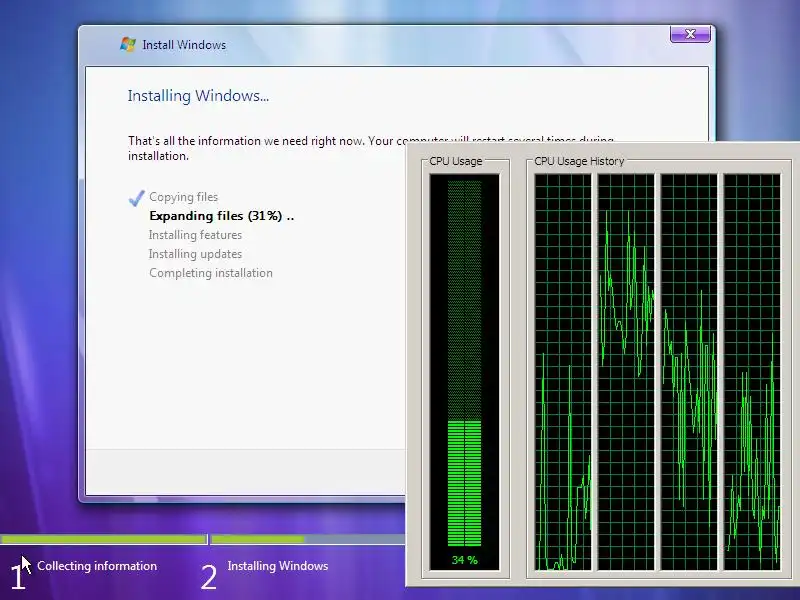Click the second CPU core history graph
Screen dimensions: 800x600
click(x=626, y=372)
